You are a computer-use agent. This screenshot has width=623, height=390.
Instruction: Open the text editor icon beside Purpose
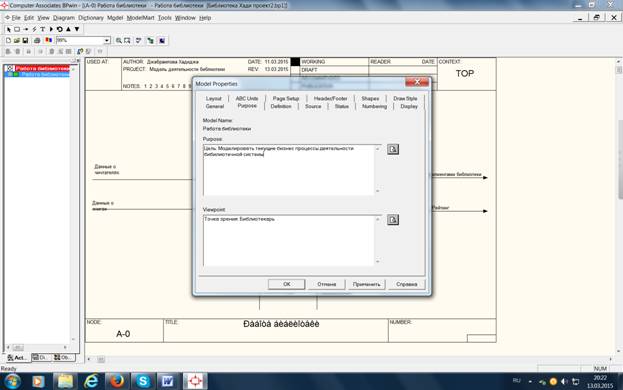tap(393, 149)
